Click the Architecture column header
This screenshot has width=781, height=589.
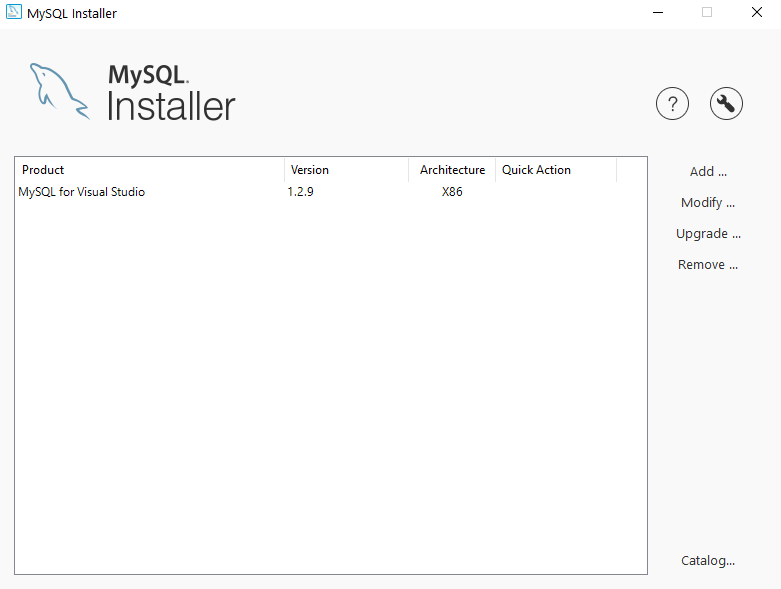pyautogui.click(x=452, y=170)
